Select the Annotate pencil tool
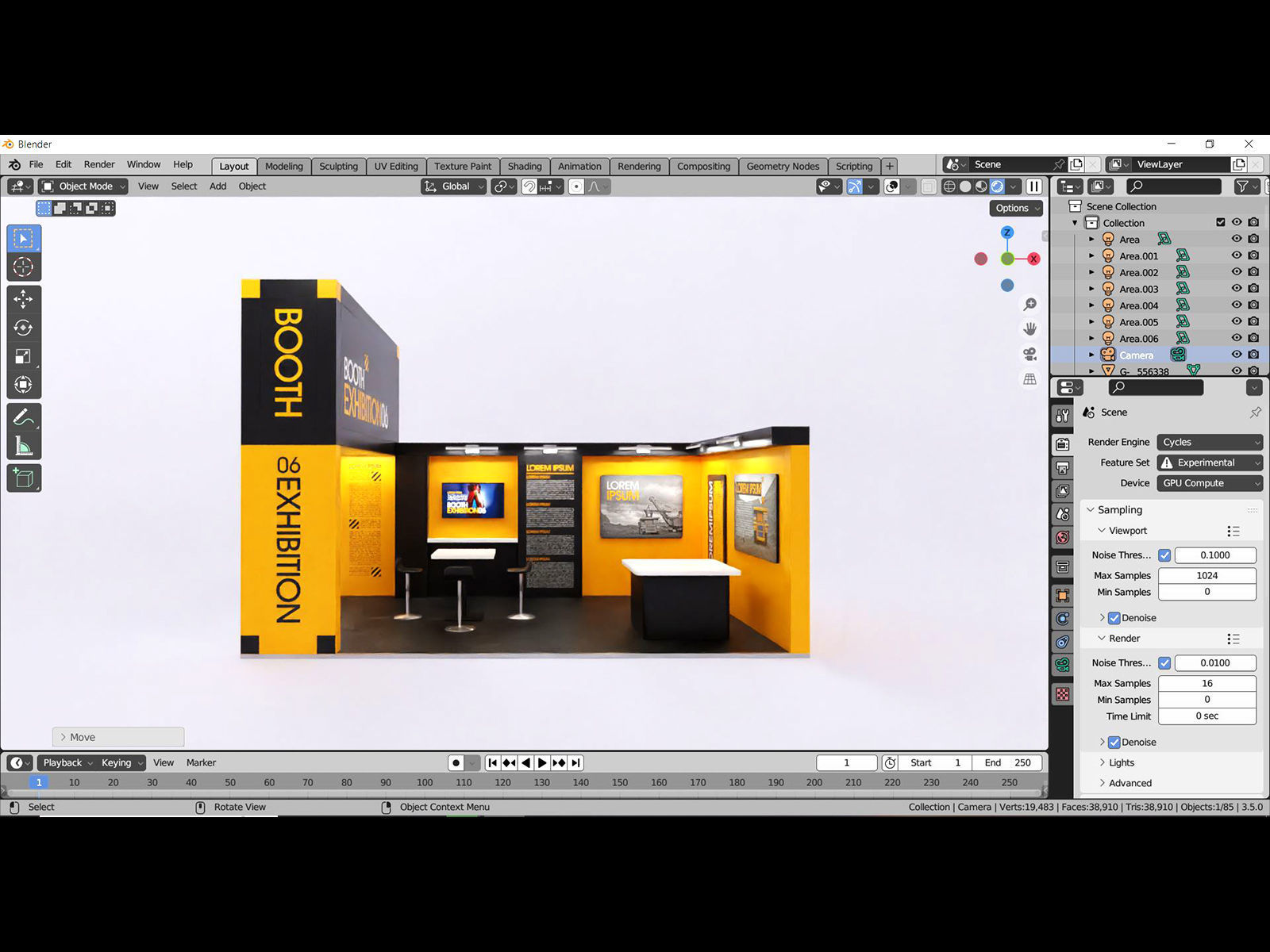 click(24, 417)
